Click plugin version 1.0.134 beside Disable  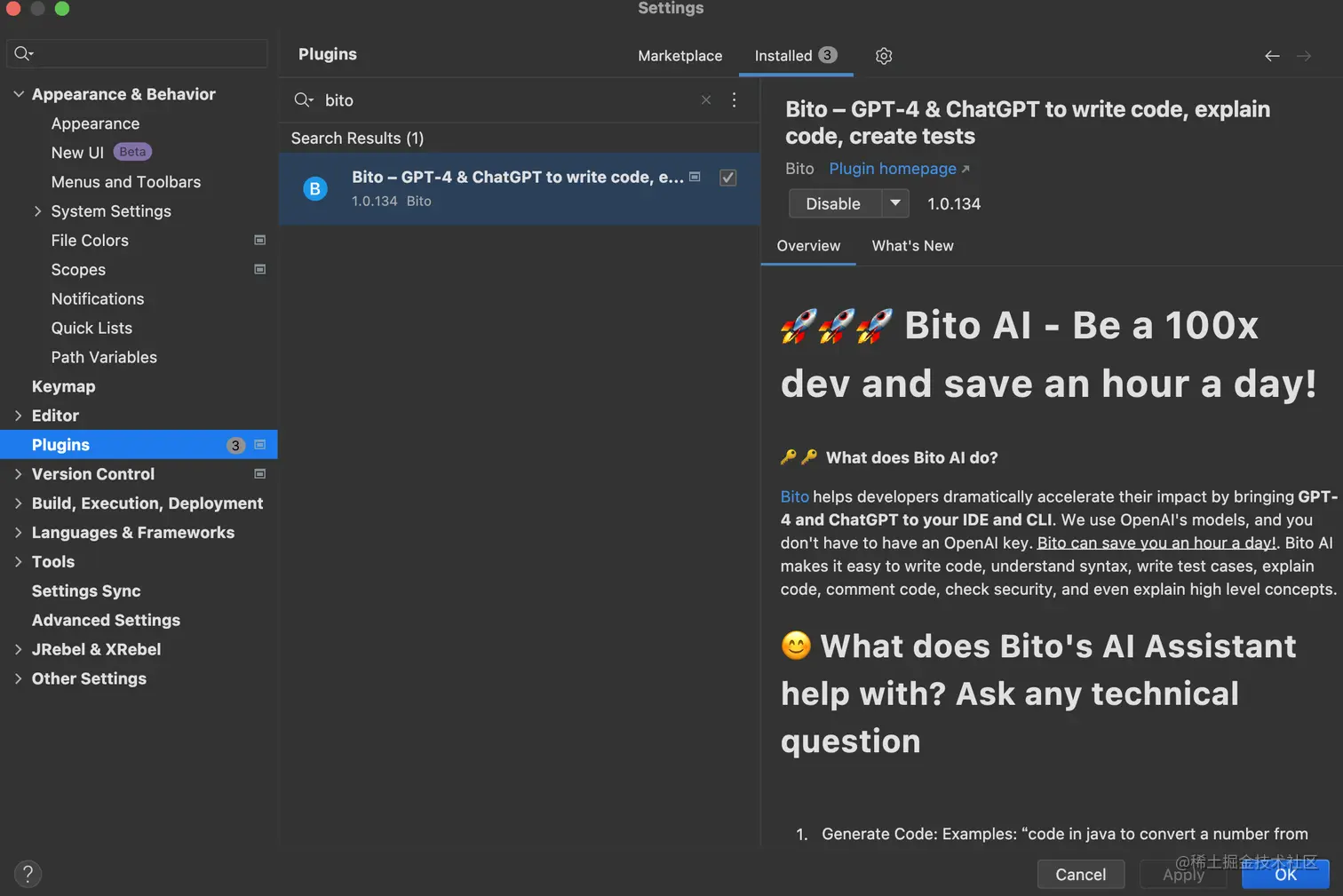pyautogui.click(x=954, y=204)
